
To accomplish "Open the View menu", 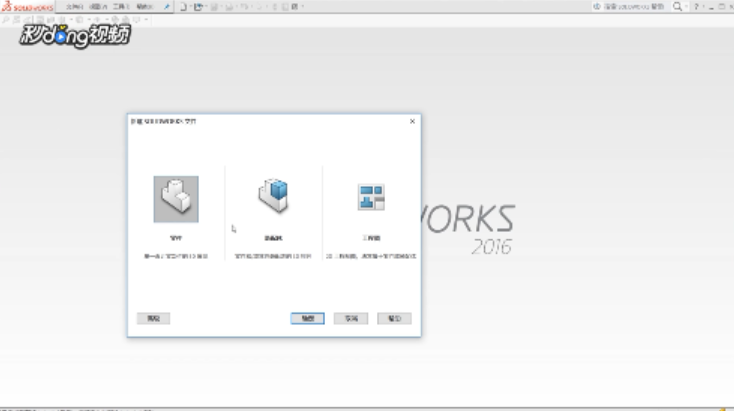I will point(98,7).
